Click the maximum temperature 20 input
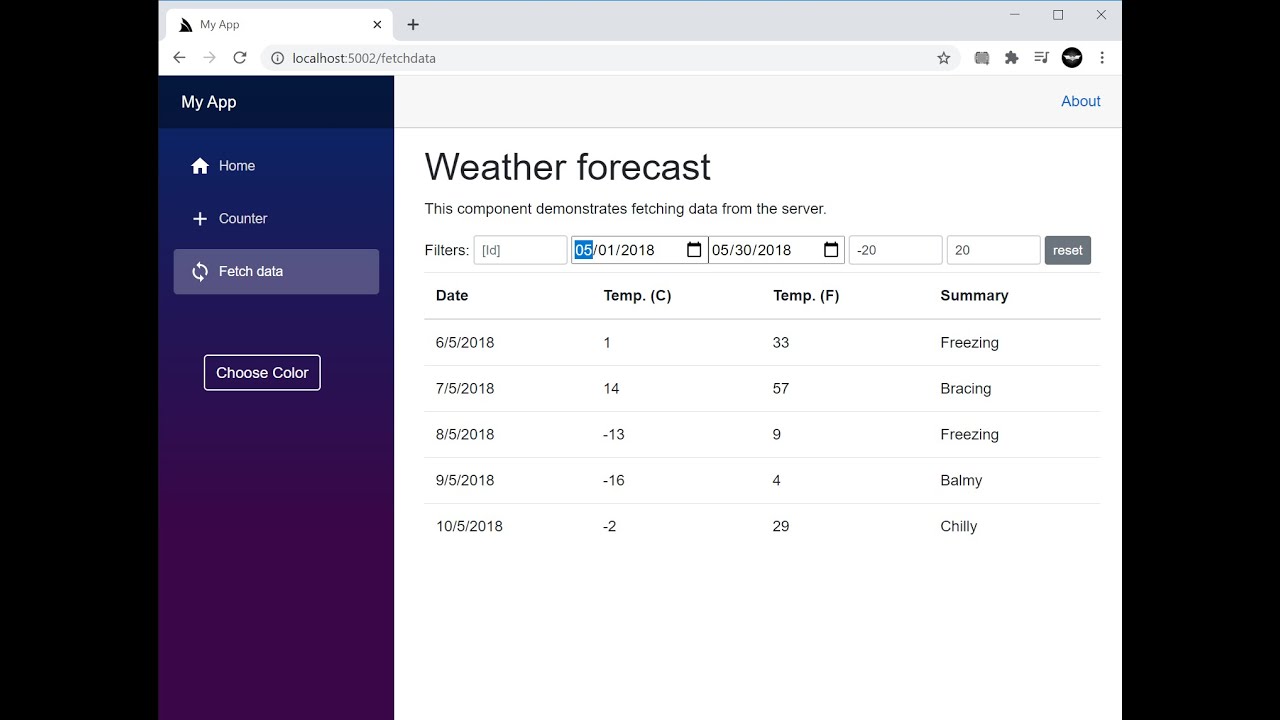The width and height of the screenshot is (1280, 720). pos(993,250)
